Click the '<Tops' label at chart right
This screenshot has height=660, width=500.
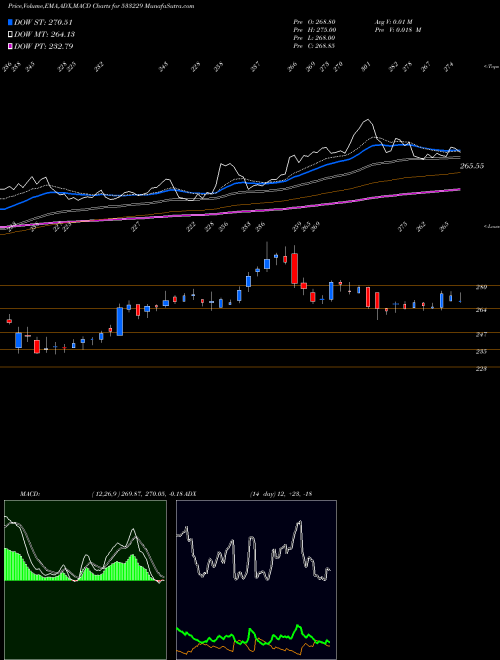492,66
